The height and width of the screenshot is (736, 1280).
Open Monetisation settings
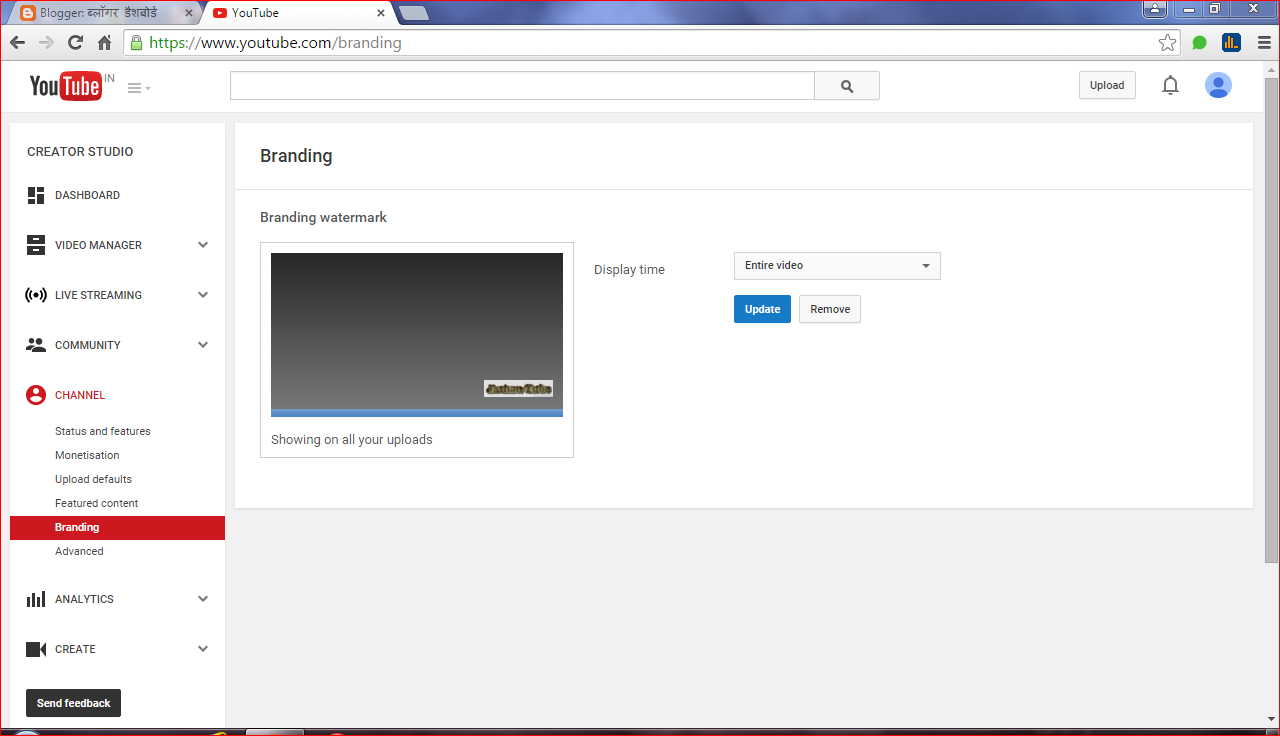tap(87, 455)
